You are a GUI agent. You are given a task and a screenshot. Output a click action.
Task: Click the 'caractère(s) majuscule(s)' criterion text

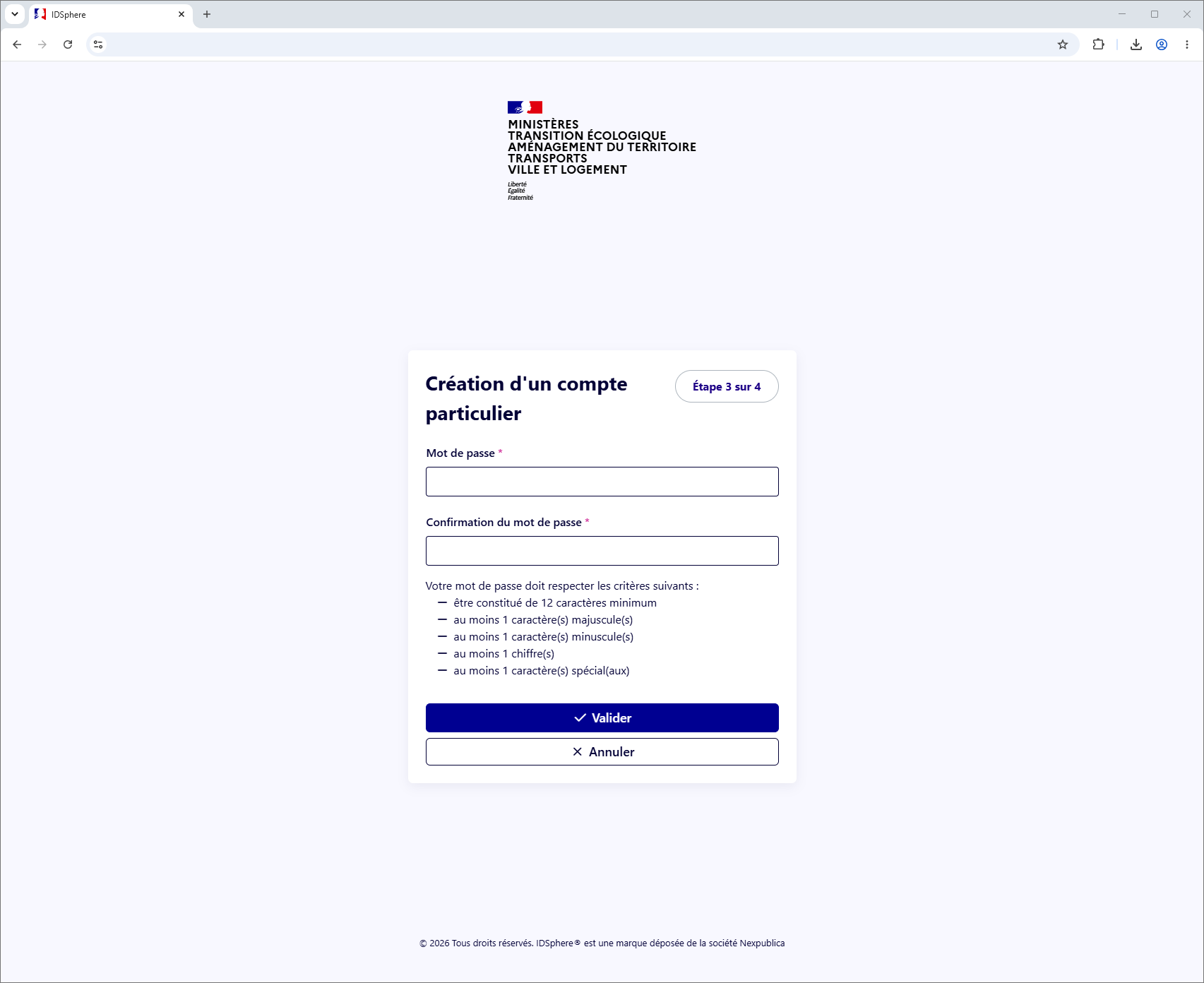pos(543,620)
